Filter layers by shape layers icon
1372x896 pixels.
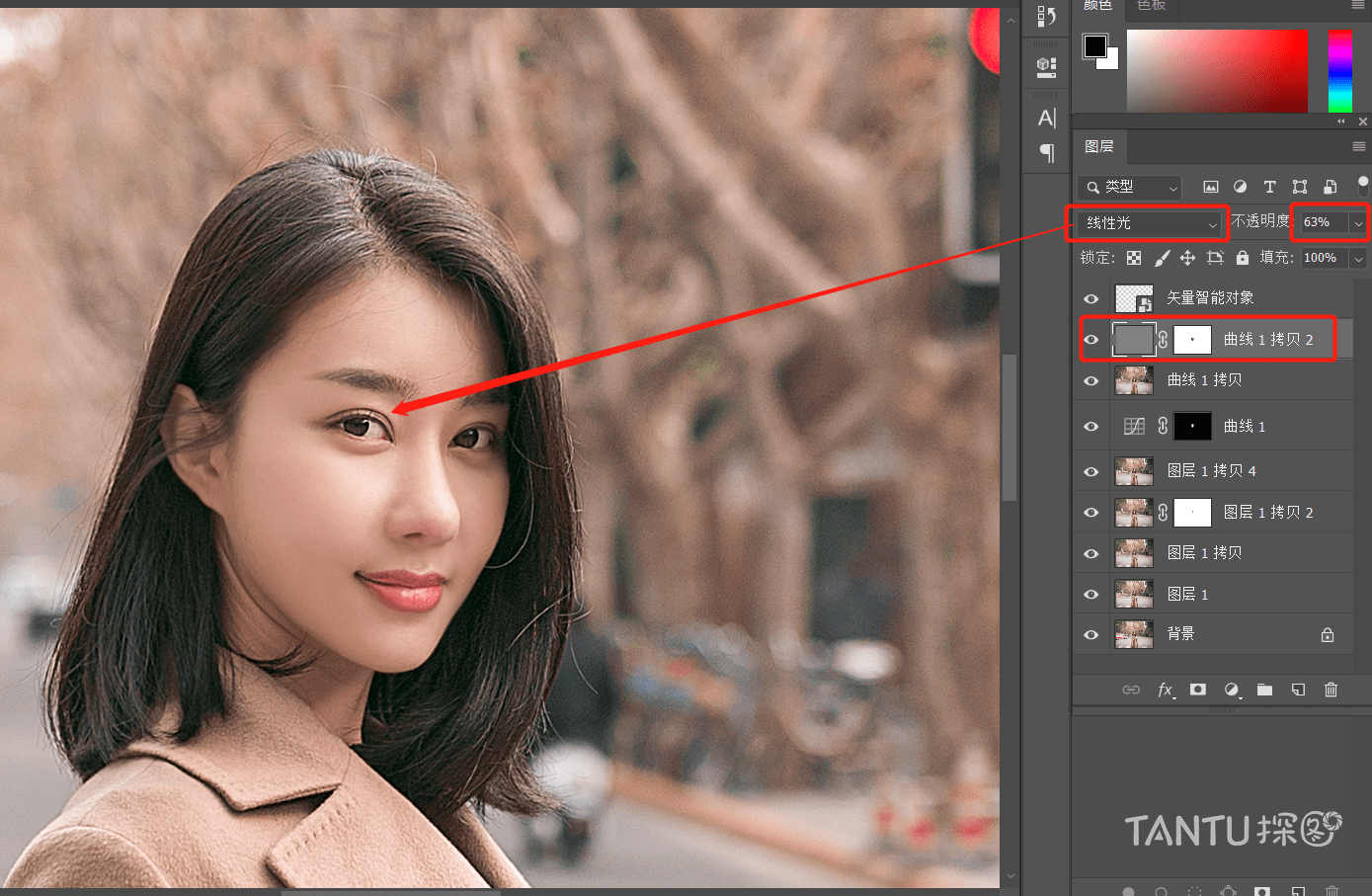(1300, 187)
